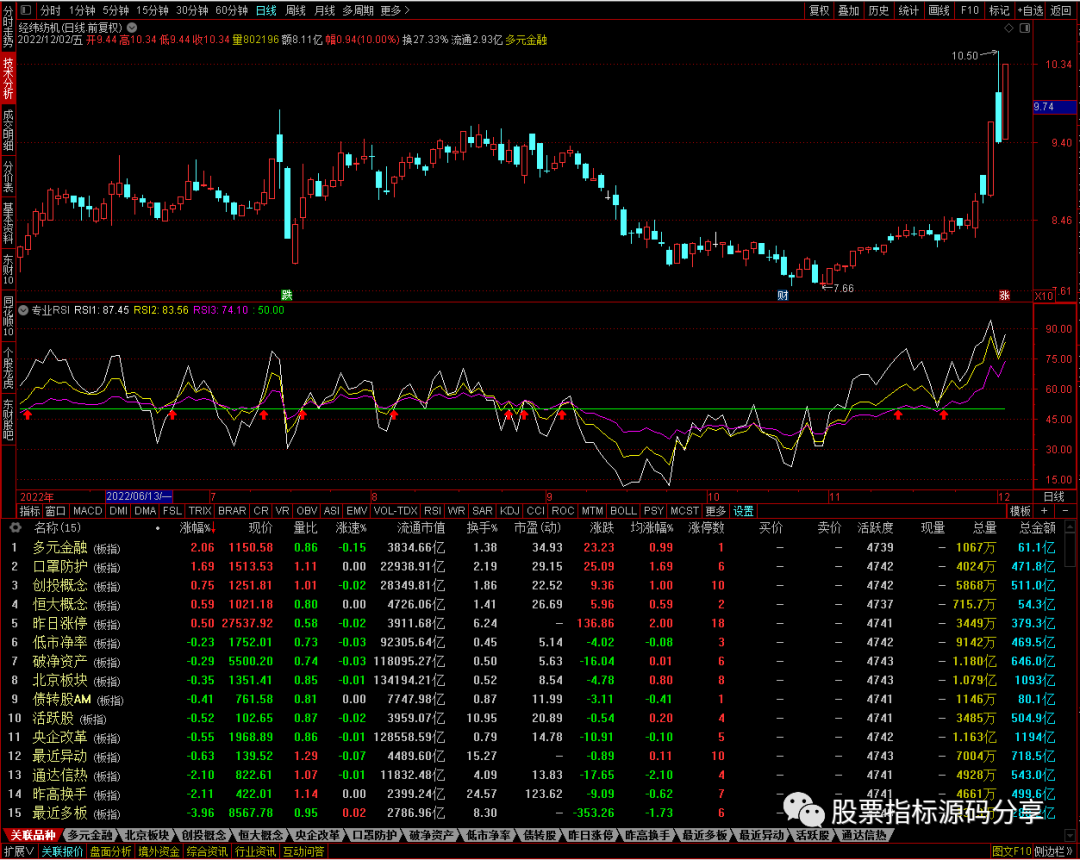The height and width of the screenshot is (860, 1080).
Task: Open the dropdown beside 经纬纺机 title
Action: click(132, 28)
